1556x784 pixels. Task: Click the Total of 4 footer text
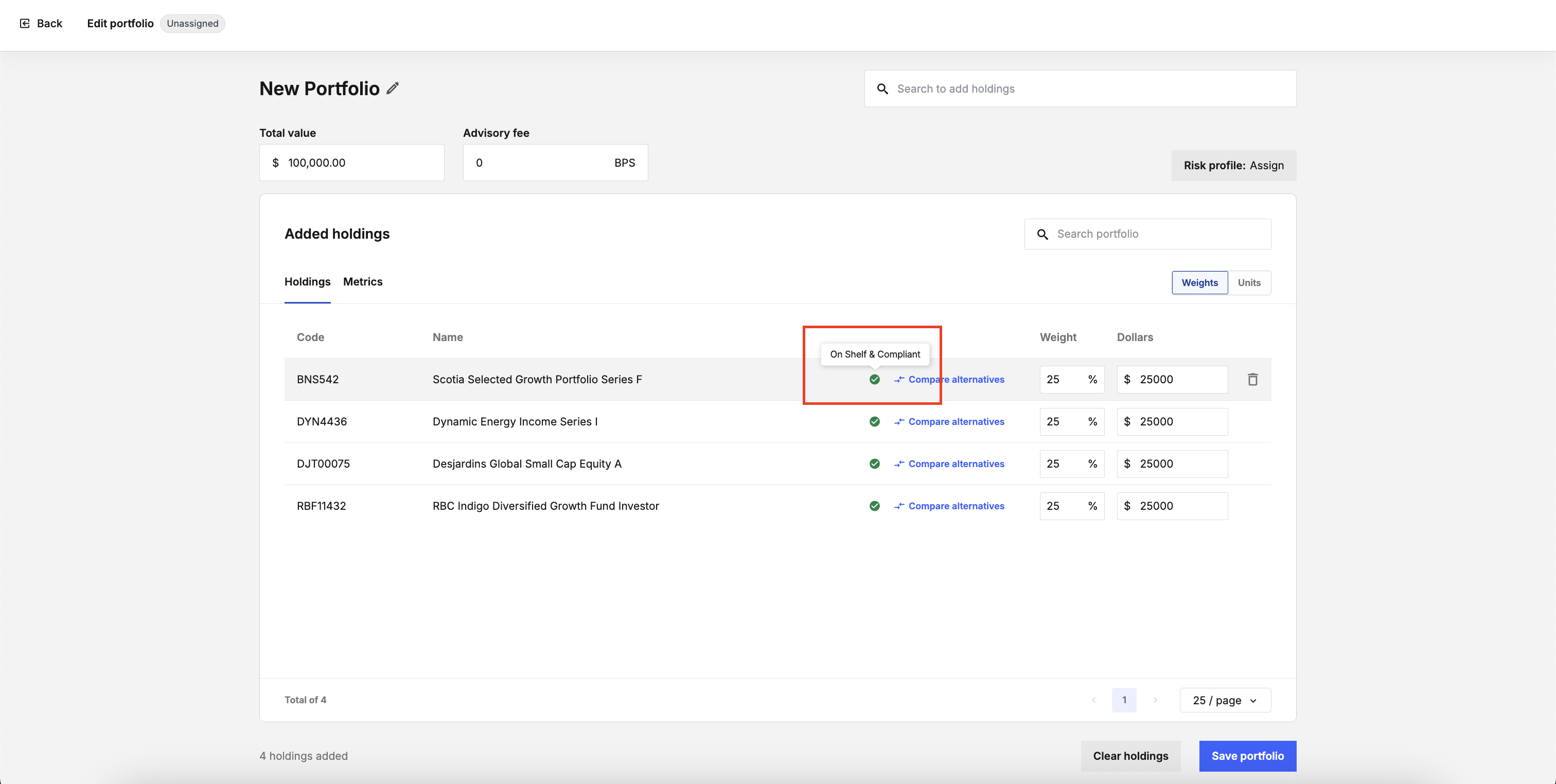tap(306, 700)
